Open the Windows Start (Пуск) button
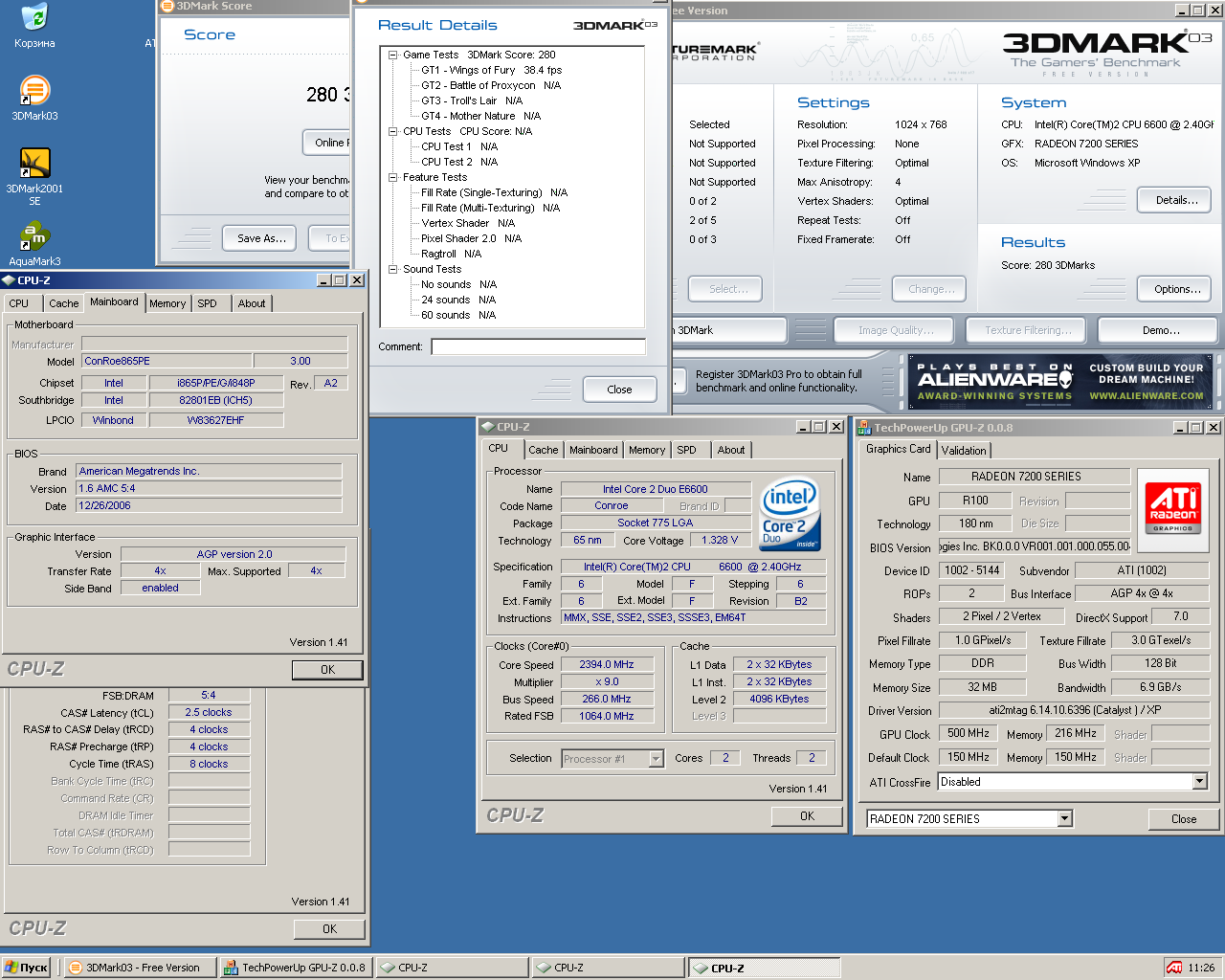The image size is (1225, 980). point(26,968)
